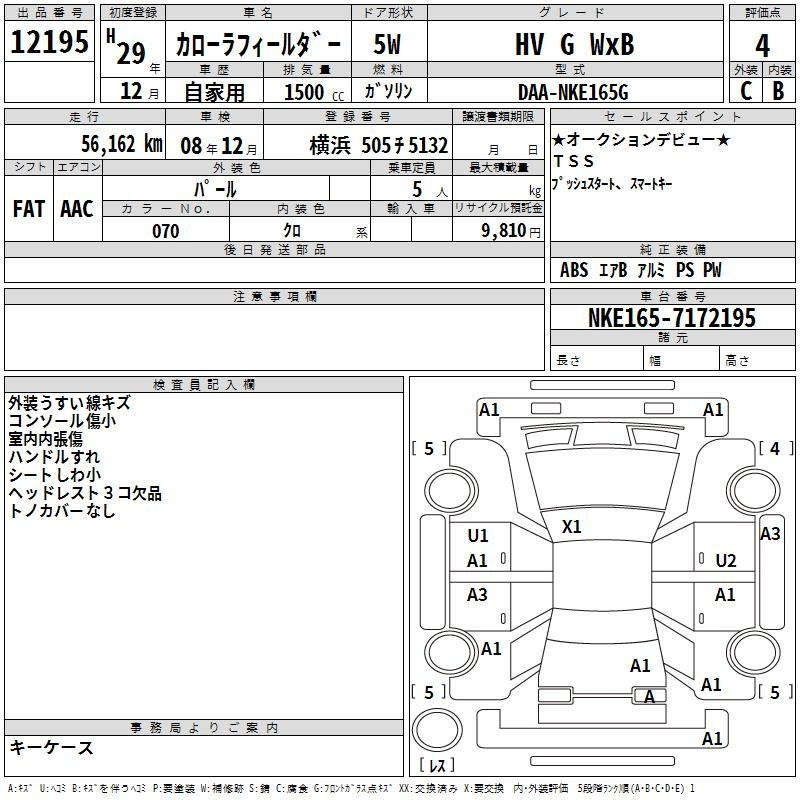800x800 pixels.
Task: Click the FAT shift type cell
Action: pyautogui.click(x=29, y=208)
